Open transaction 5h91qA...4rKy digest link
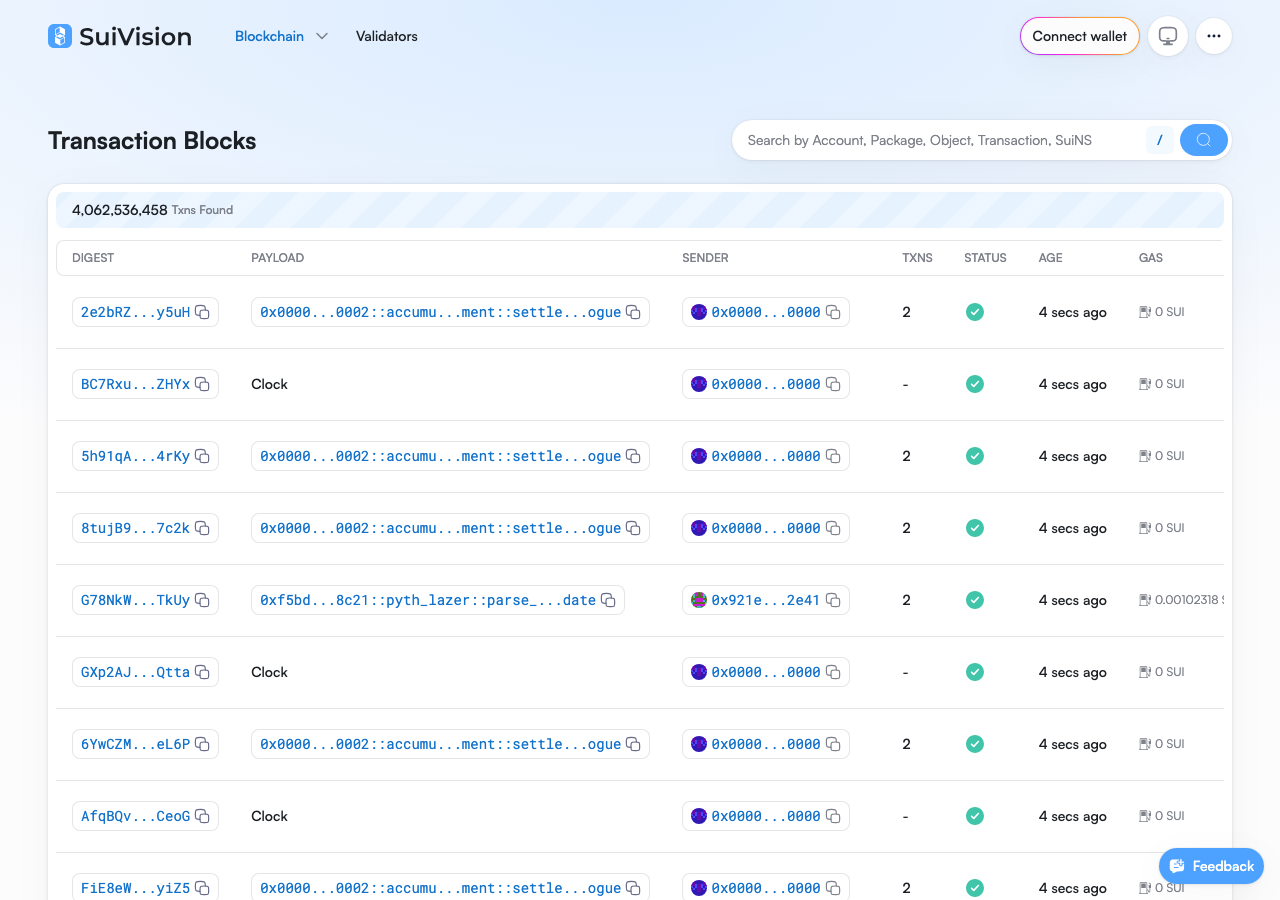 [x=135, y=456]
